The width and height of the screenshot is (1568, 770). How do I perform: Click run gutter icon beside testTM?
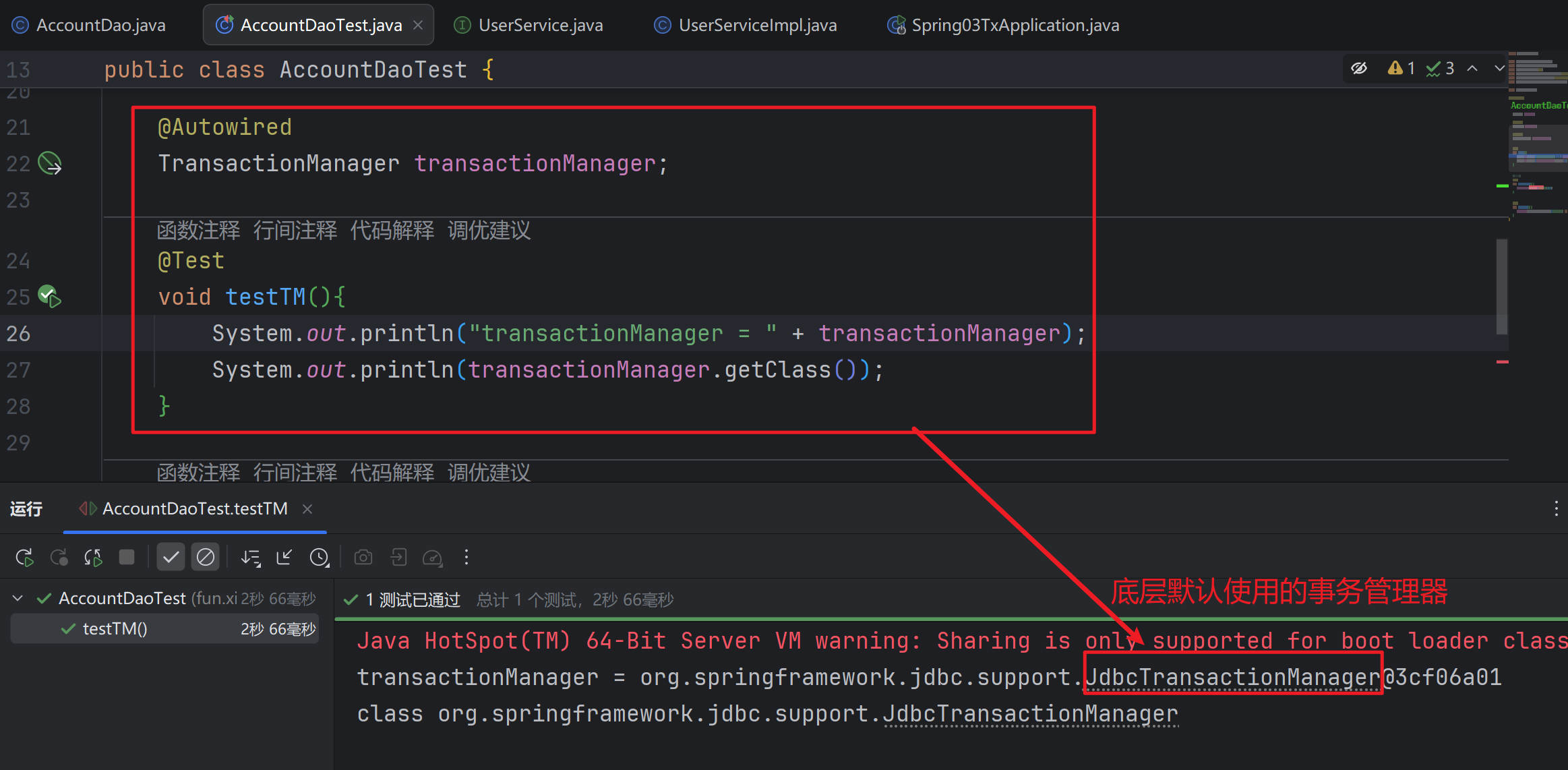(x=50, y=297)
